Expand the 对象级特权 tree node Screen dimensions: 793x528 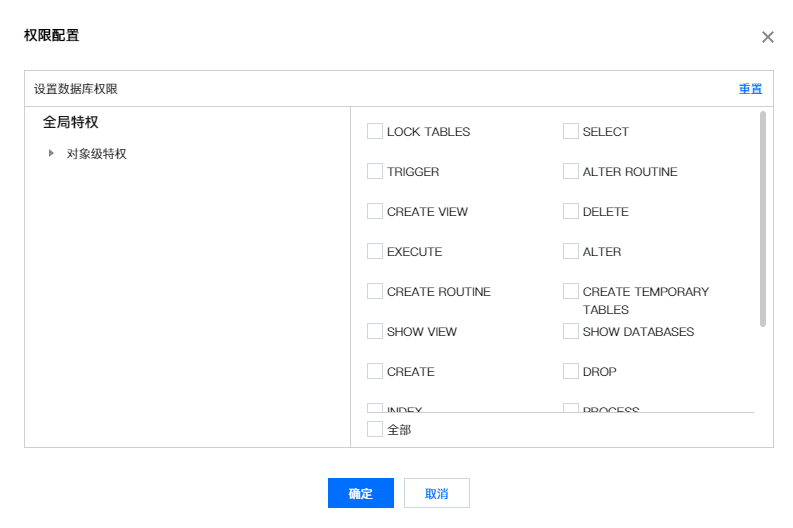[52, 154]
